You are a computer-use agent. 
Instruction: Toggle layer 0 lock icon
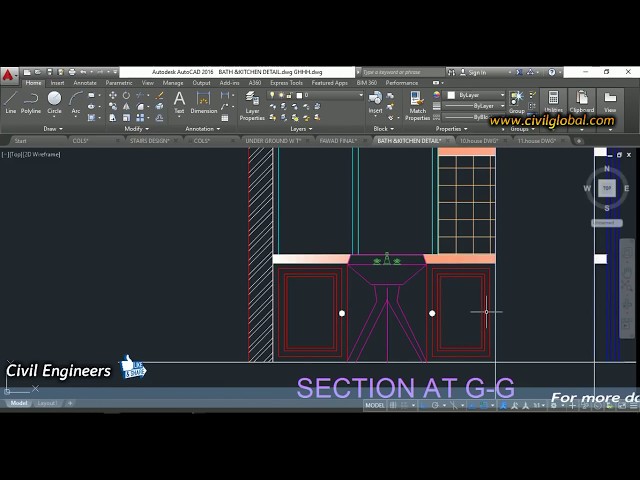(289, 95)
